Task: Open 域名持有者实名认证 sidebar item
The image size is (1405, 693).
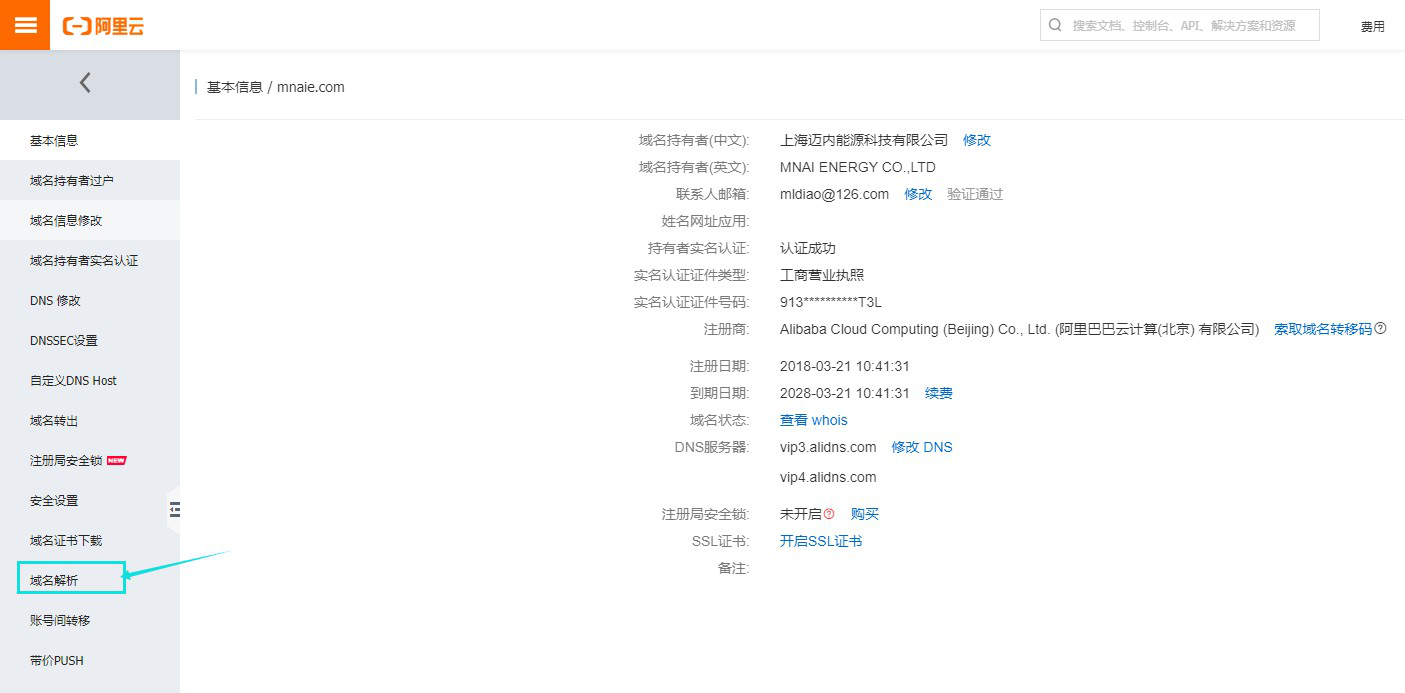Action: point(90,260)
